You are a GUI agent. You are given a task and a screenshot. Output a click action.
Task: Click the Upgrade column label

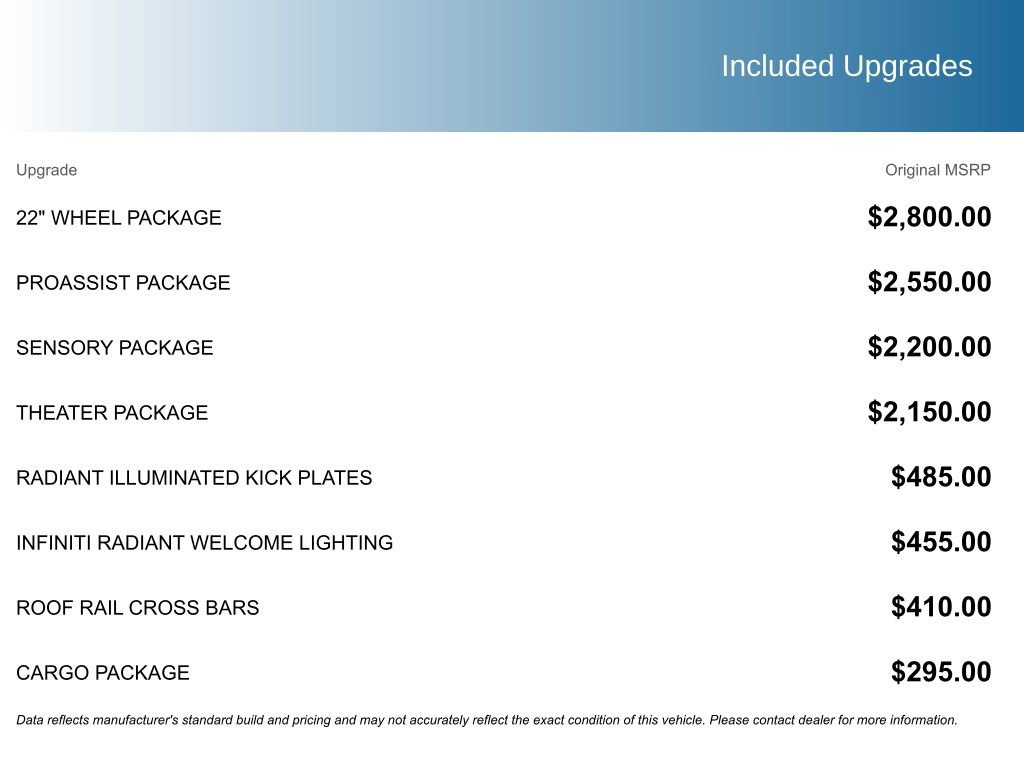click(46, 170)
